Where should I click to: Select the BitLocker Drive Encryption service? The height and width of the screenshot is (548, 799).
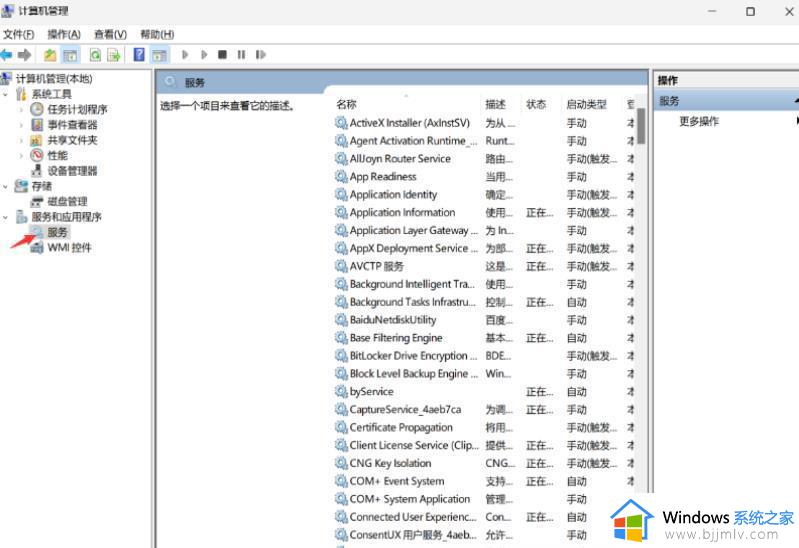(413, 355)
